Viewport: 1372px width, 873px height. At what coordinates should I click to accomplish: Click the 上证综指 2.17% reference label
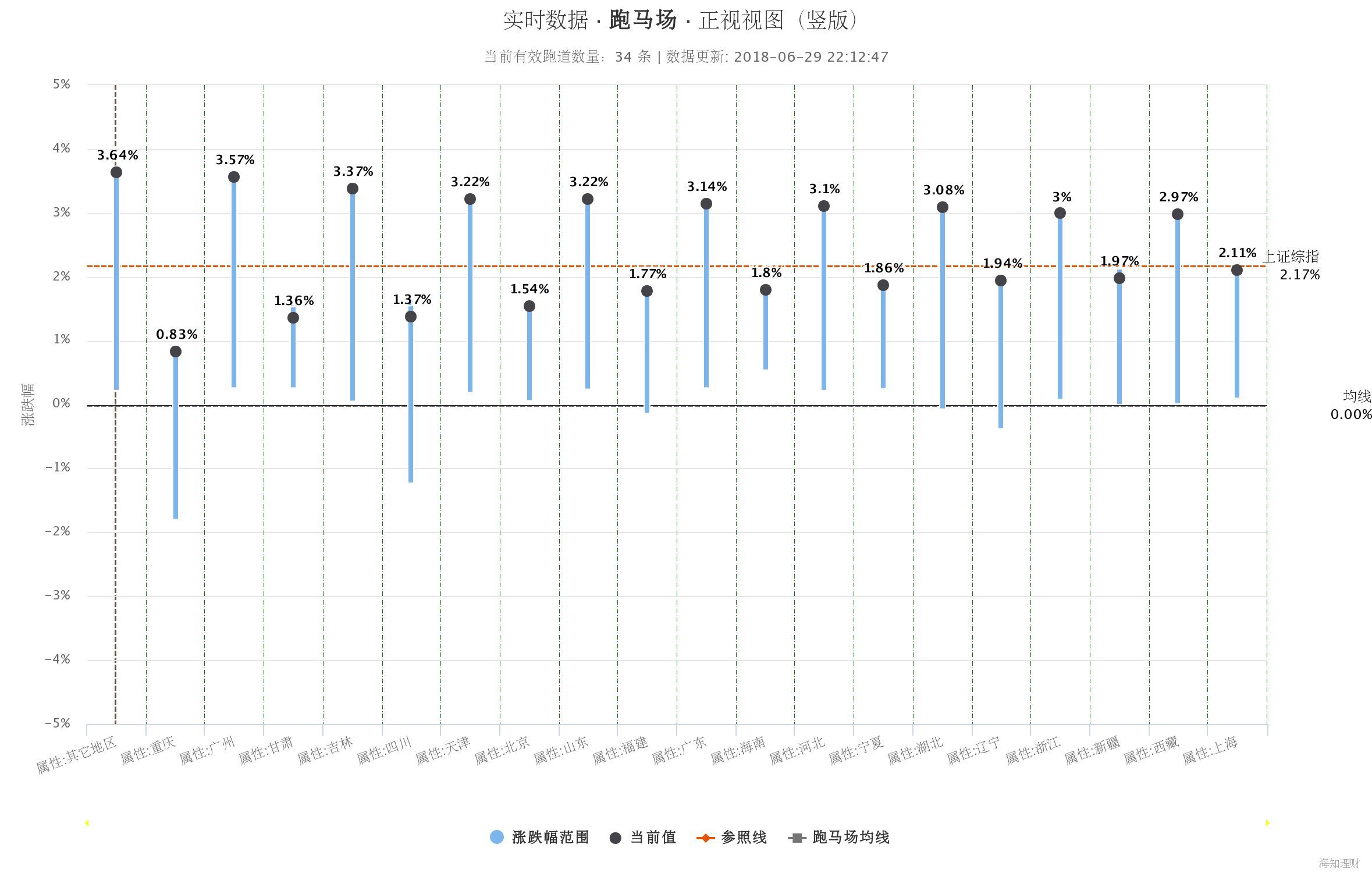1292,265
